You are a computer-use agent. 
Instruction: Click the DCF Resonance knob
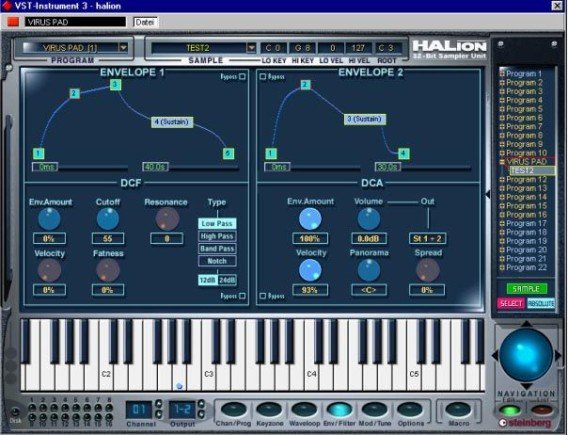tap(167, 219)
